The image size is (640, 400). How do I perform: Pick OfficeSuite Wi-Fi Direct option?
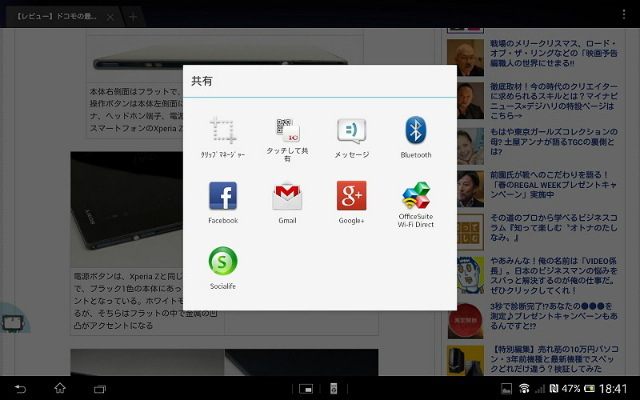416,204
